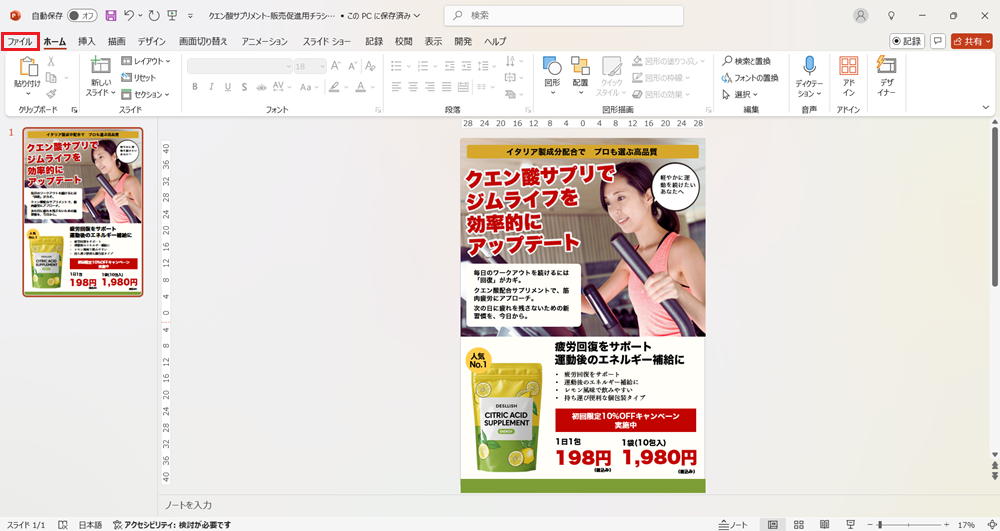Open 検索と置換 in editing group
1000x531 pixels.
746,61
